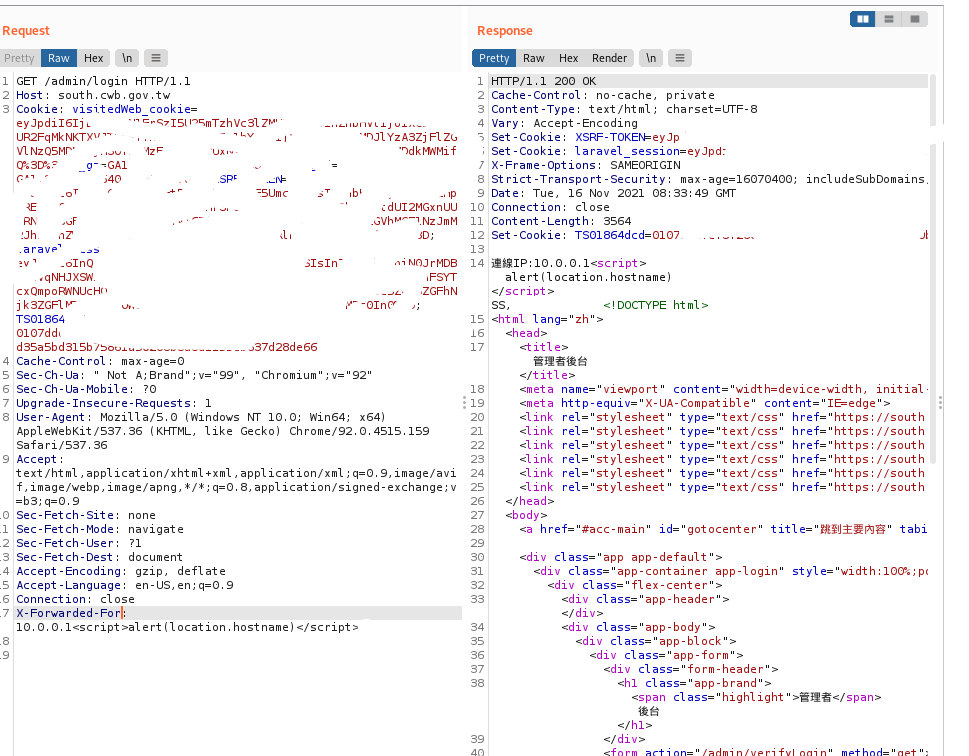
Task: Click '<!DOCTYPE html>' in Response
Action: click(656, 305)
